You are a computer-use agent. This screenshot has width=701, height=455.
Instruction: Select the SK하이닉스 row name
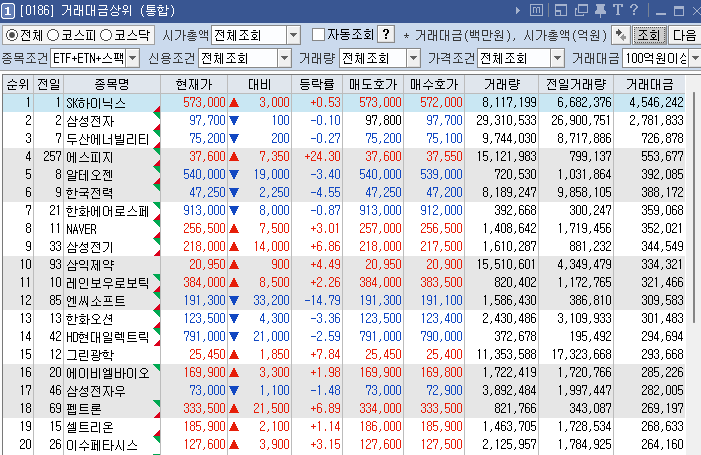(x=96, y=103)
